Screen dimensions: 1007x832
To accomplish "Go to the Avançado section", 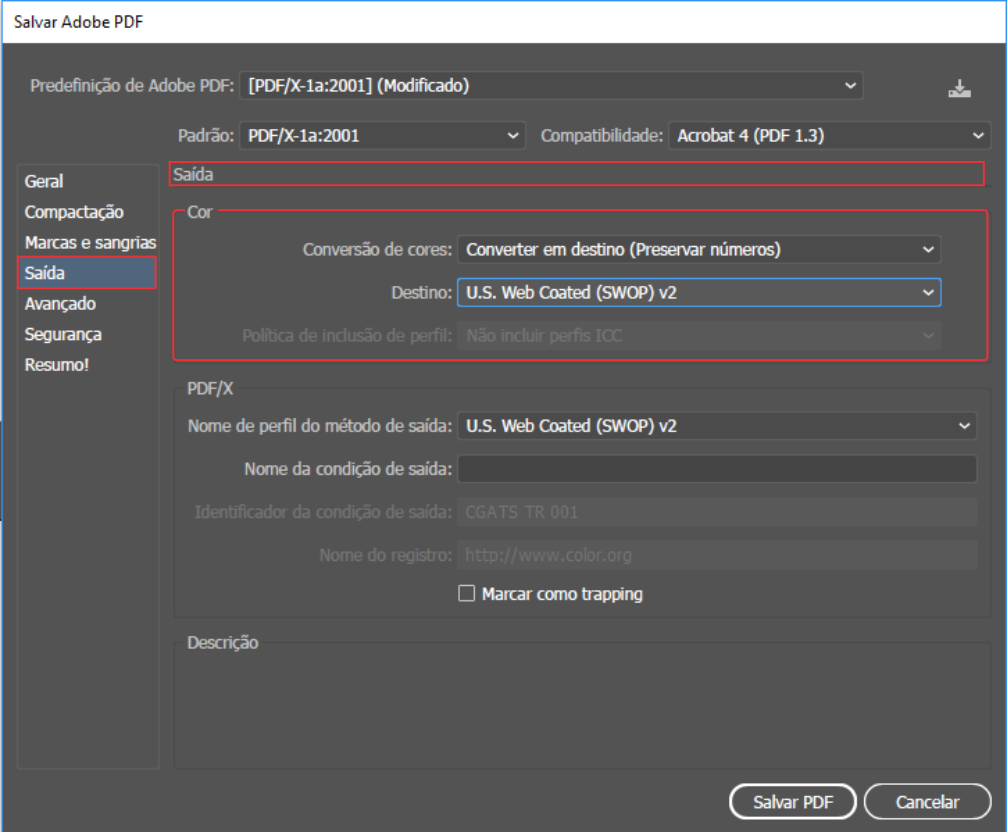I will coord(60,304).
